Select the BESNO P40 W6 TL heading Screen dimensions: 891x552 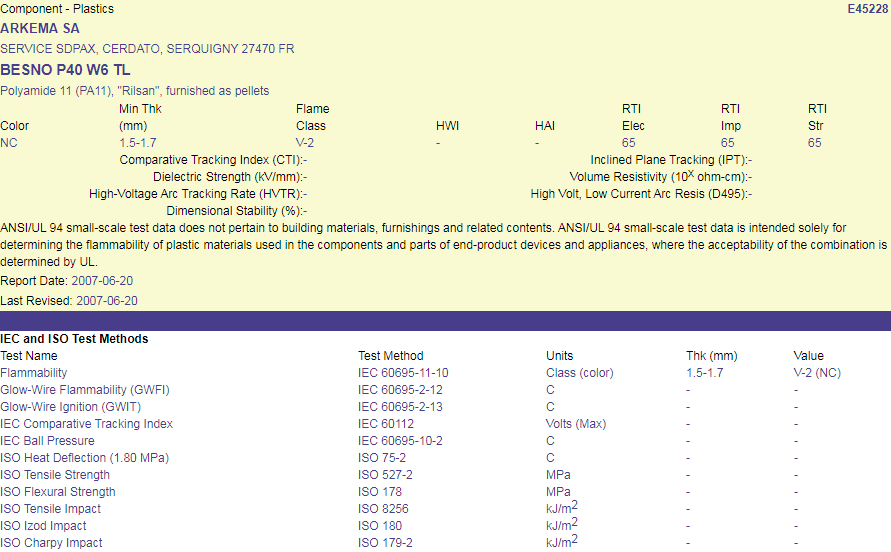pyautogui.click(x=65, y=70)
